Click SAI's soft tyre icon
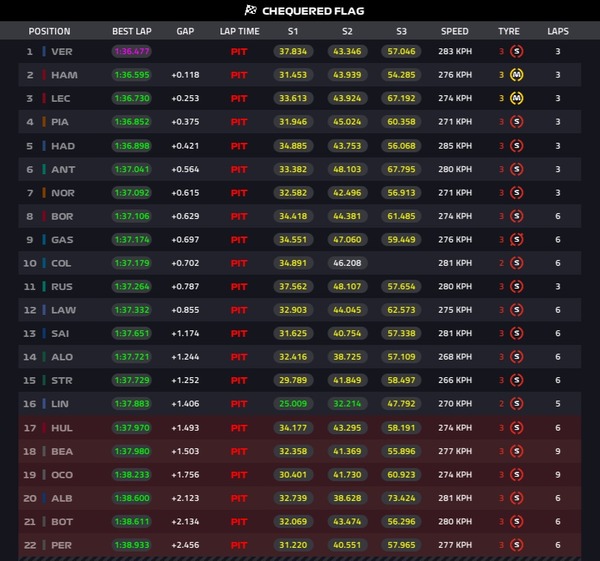This screenshot has width=600, height=561. [x=517, y=333]
